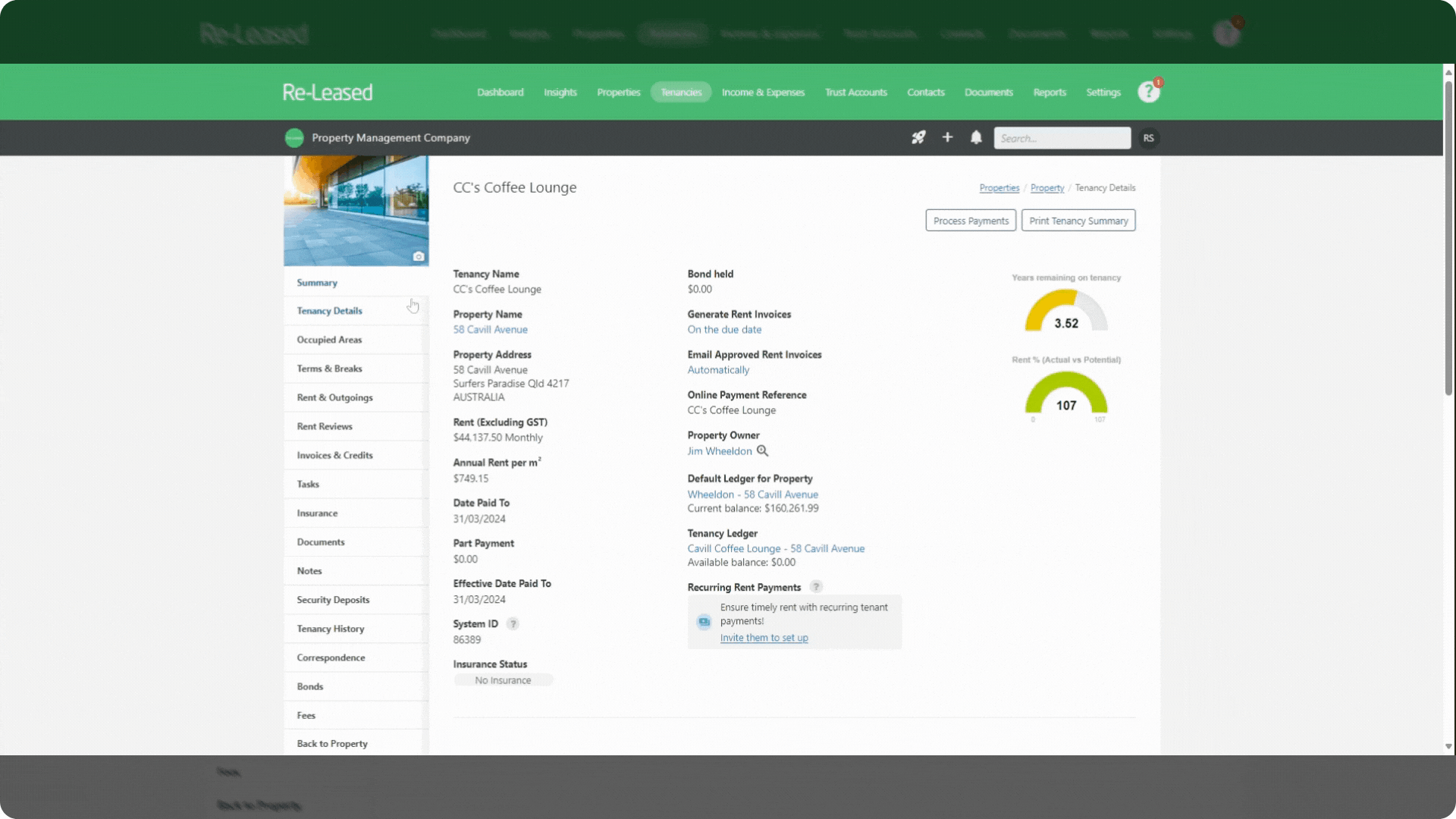Open Jim Wheeldon owner link
The image size is (1456, 819).
pos(720,450)
